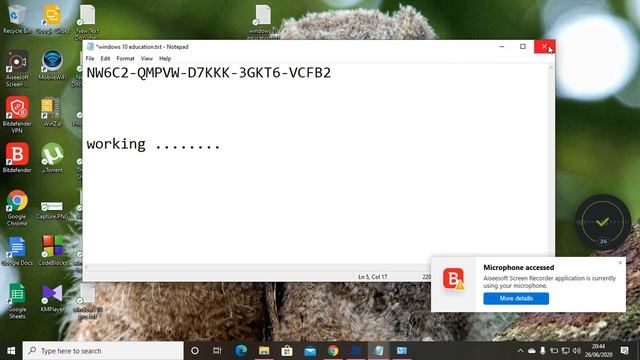The width and height of the screenshot is (640, 360).
Task: Close the Notepad window
Action: [x=544, y=47]
